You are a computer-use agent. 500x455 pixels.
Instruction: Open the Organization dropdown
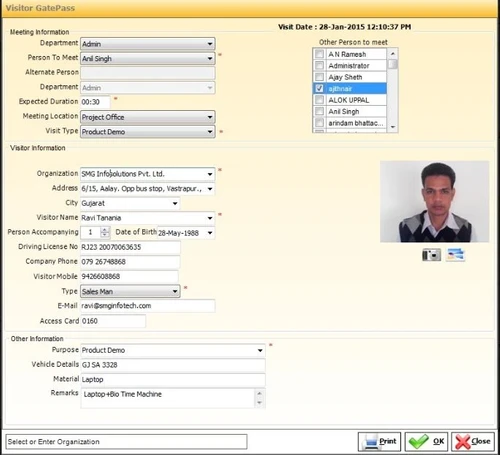(210, 174)
